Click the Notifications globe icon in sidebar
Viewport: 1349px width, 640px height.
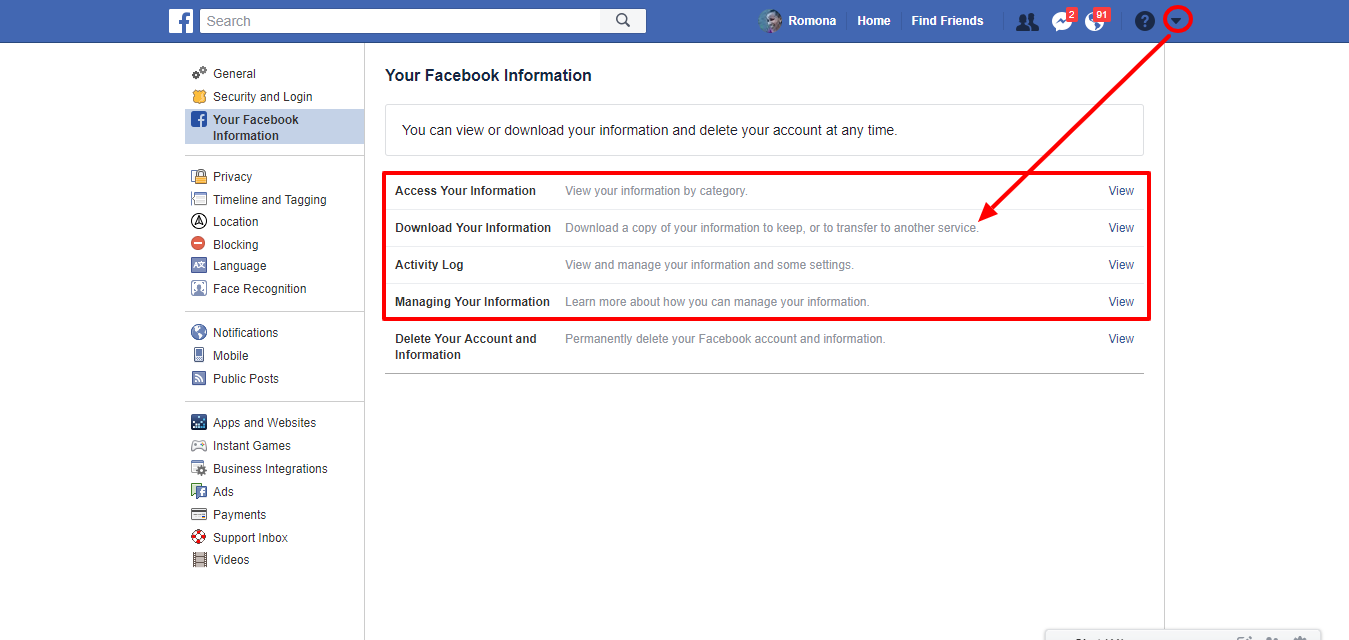(199, 333)
